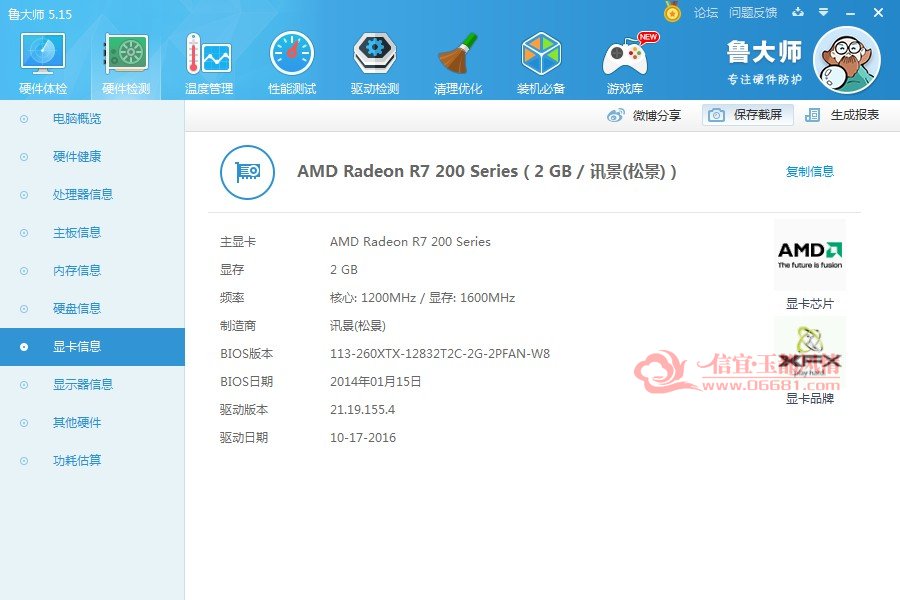The height and width of the screenshot is (600, 900).
Task: Open 驱动检测 driver detection
Action: 375,54
